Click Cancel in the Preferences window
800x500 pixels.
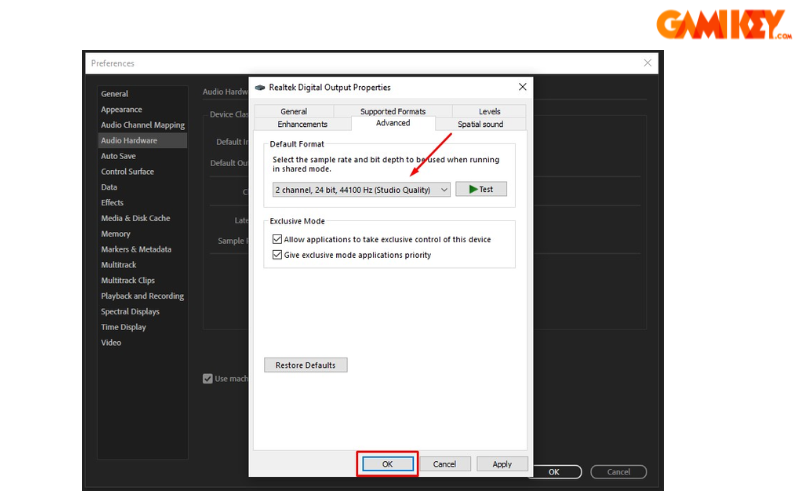618,472
